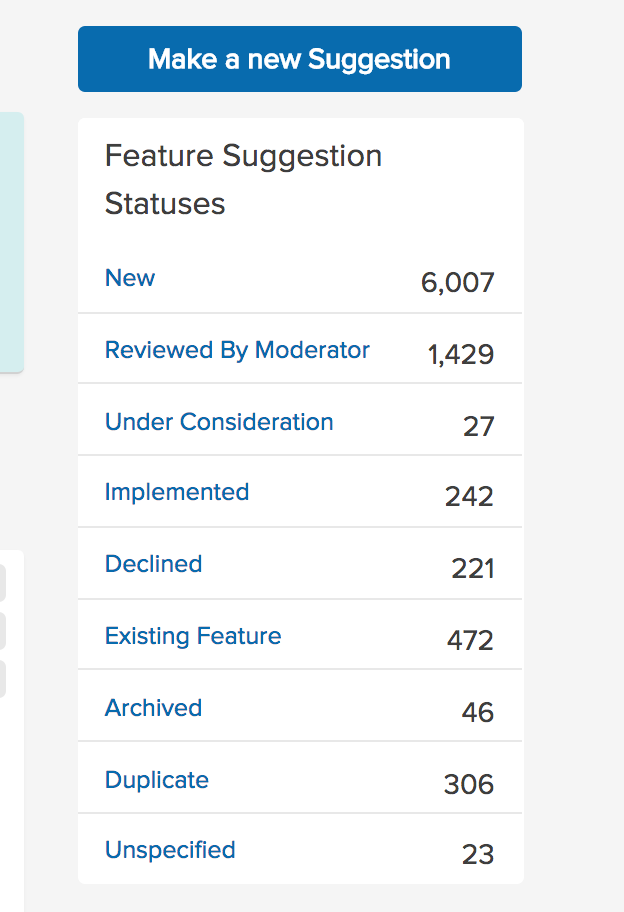624x912 pixels.
Task: View suggestions Under Consideration
Action: click(x=219, y=422)
